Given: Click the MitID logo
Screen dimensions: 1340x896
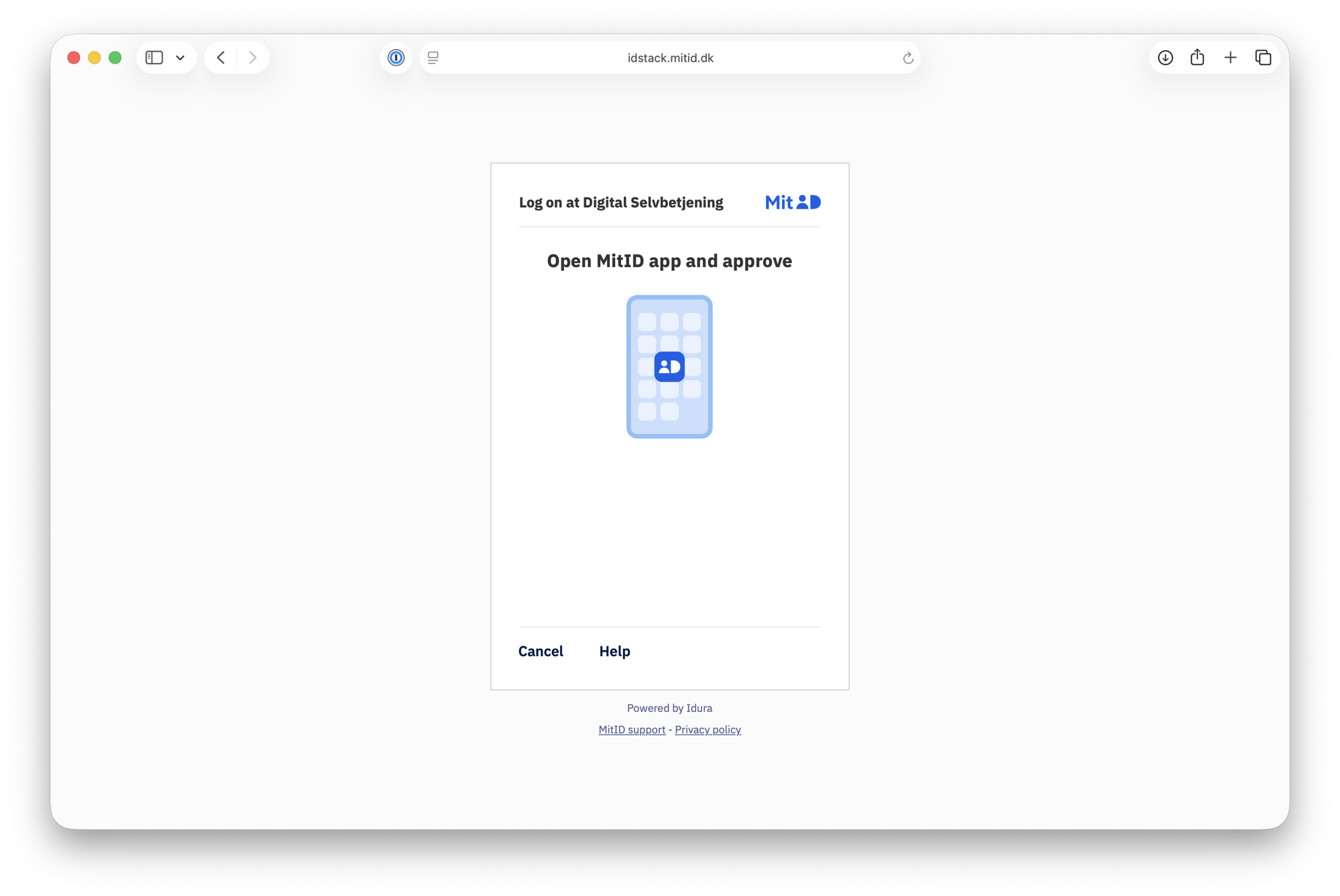Looking at the screenshot, I should 793,202.
